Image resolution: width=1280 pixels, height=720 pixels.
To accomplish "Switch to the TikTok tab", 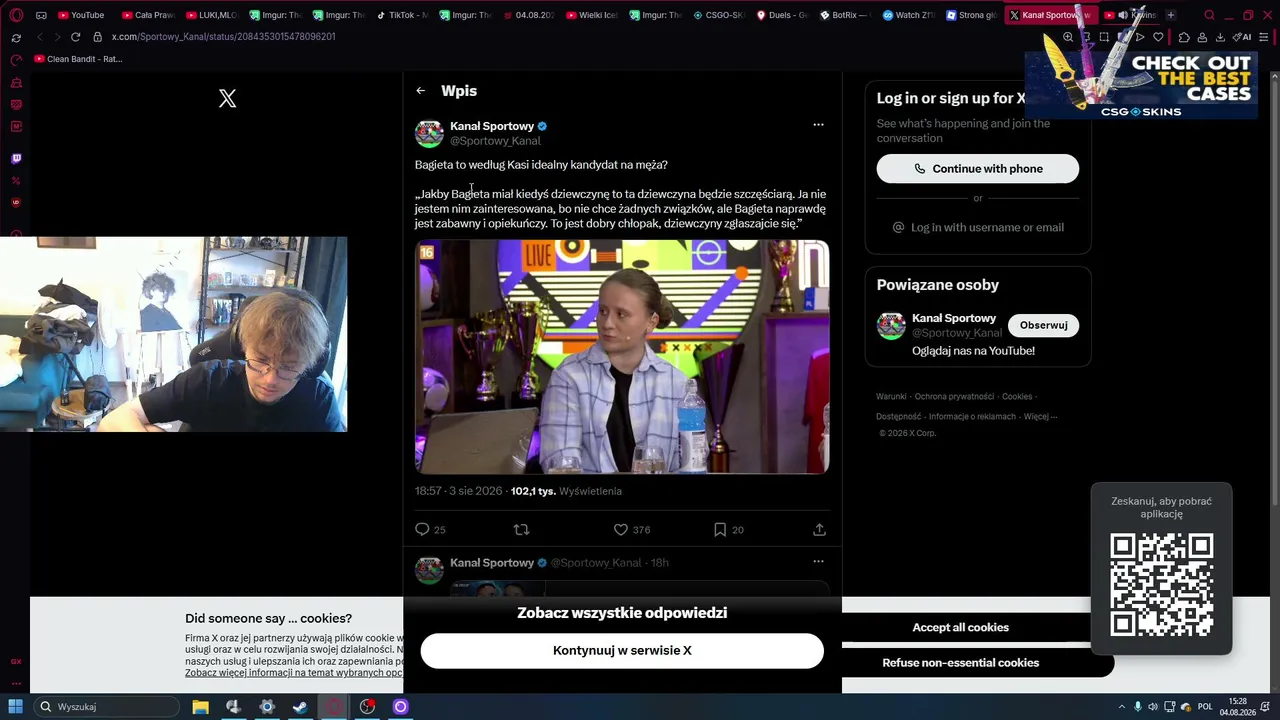I will tap(402, 15).
